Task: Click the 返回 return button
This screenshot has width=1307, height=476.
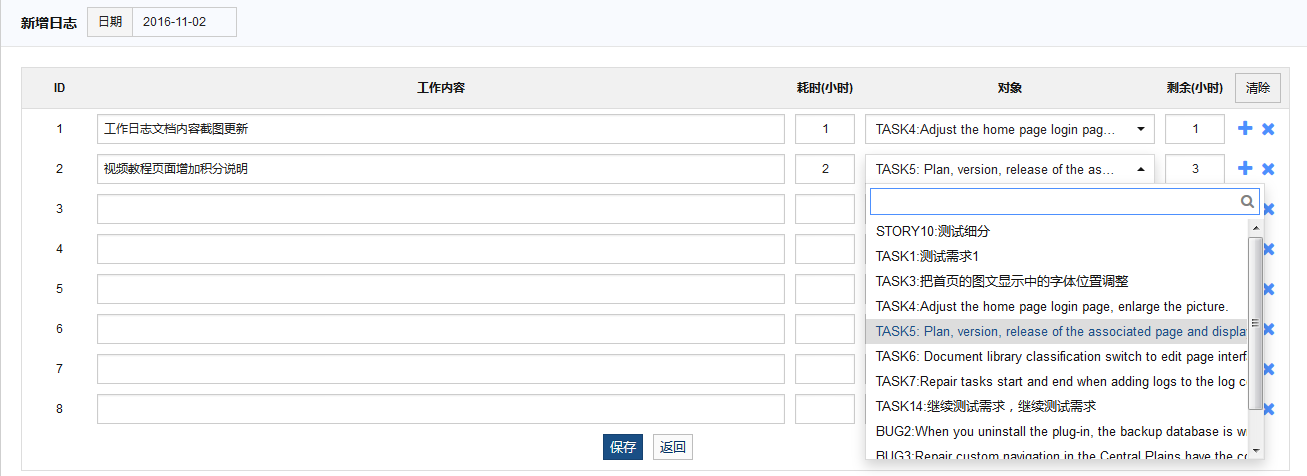Action: (673, 447)
